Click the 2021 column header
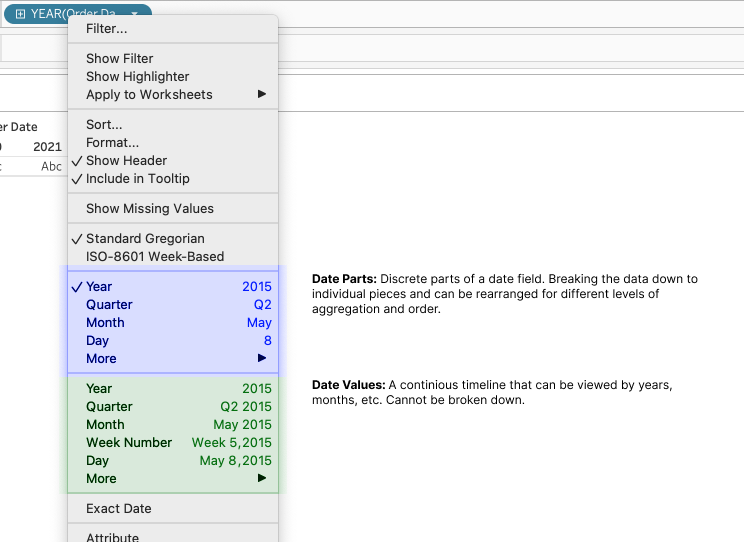 pyautogui.click(x=47, y=146)
